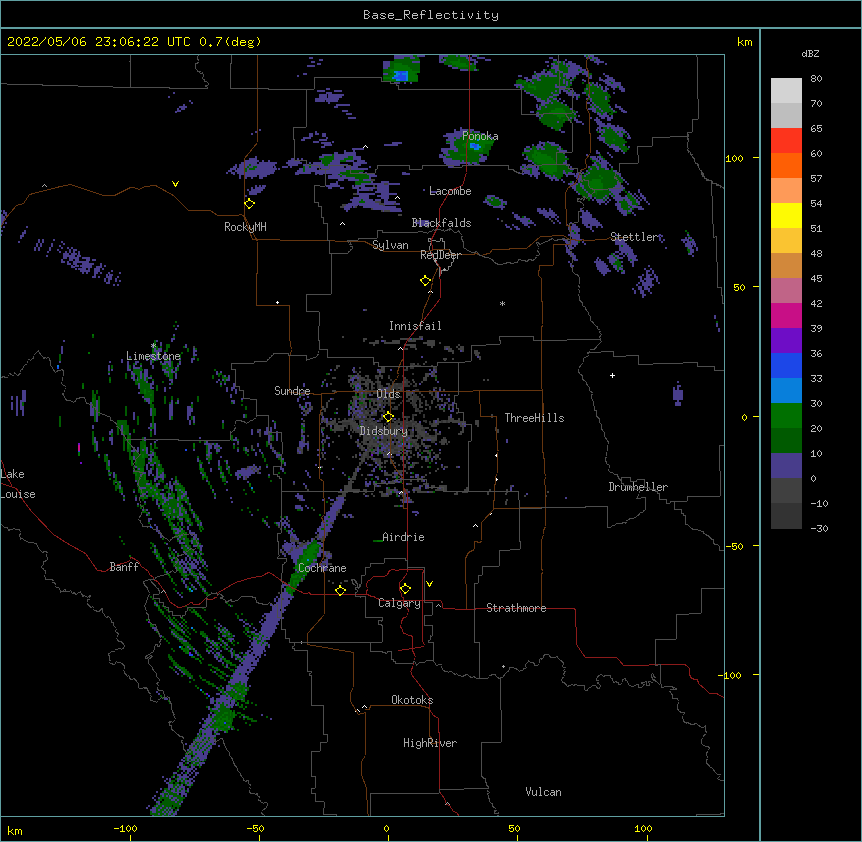Click the ThreeHills label
The height and width of the screenshot is (842, 862).
pyautogui.click(x=534, y=418)
